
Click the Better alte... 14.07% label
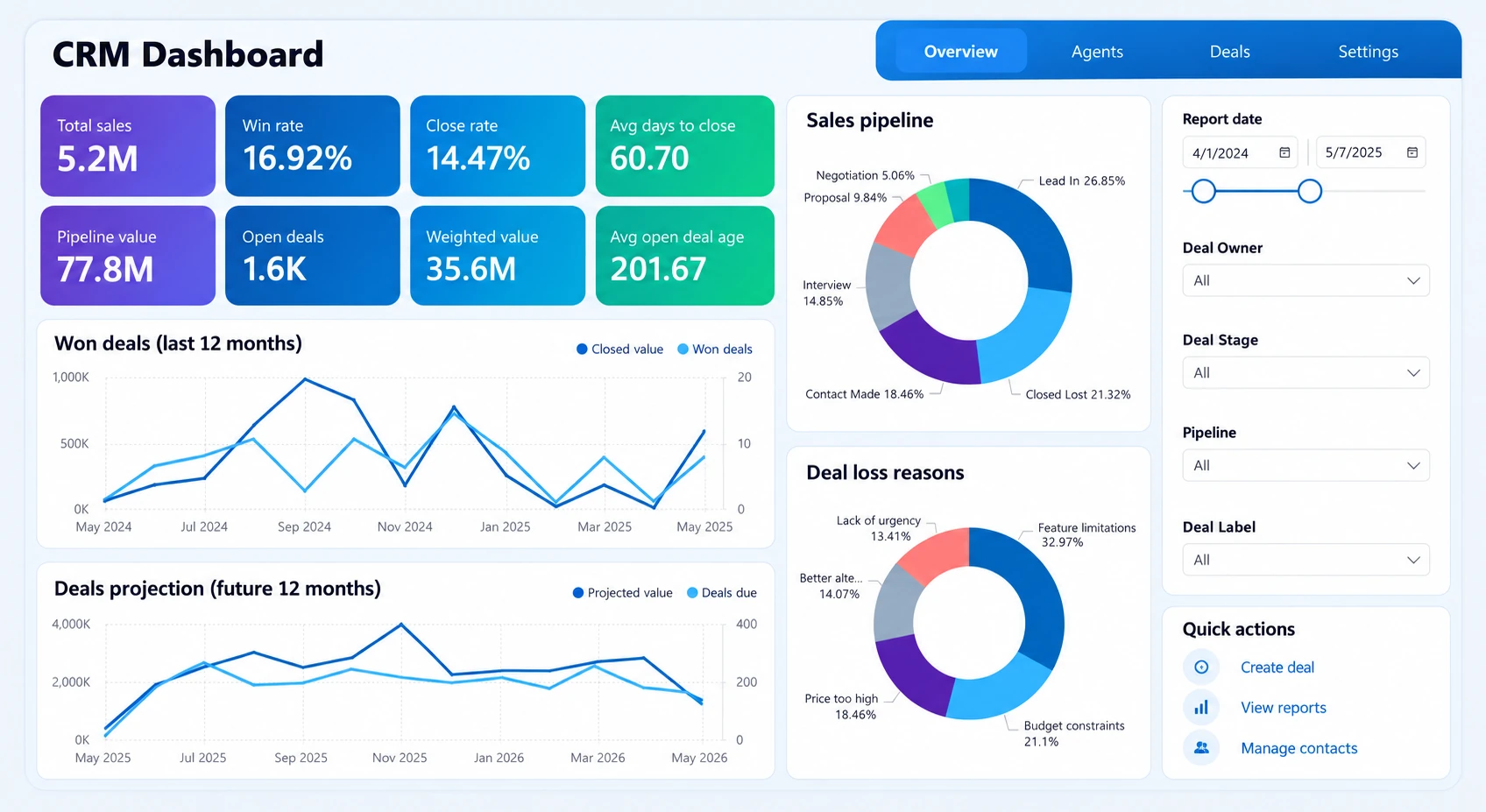click(x=831, y=586)
